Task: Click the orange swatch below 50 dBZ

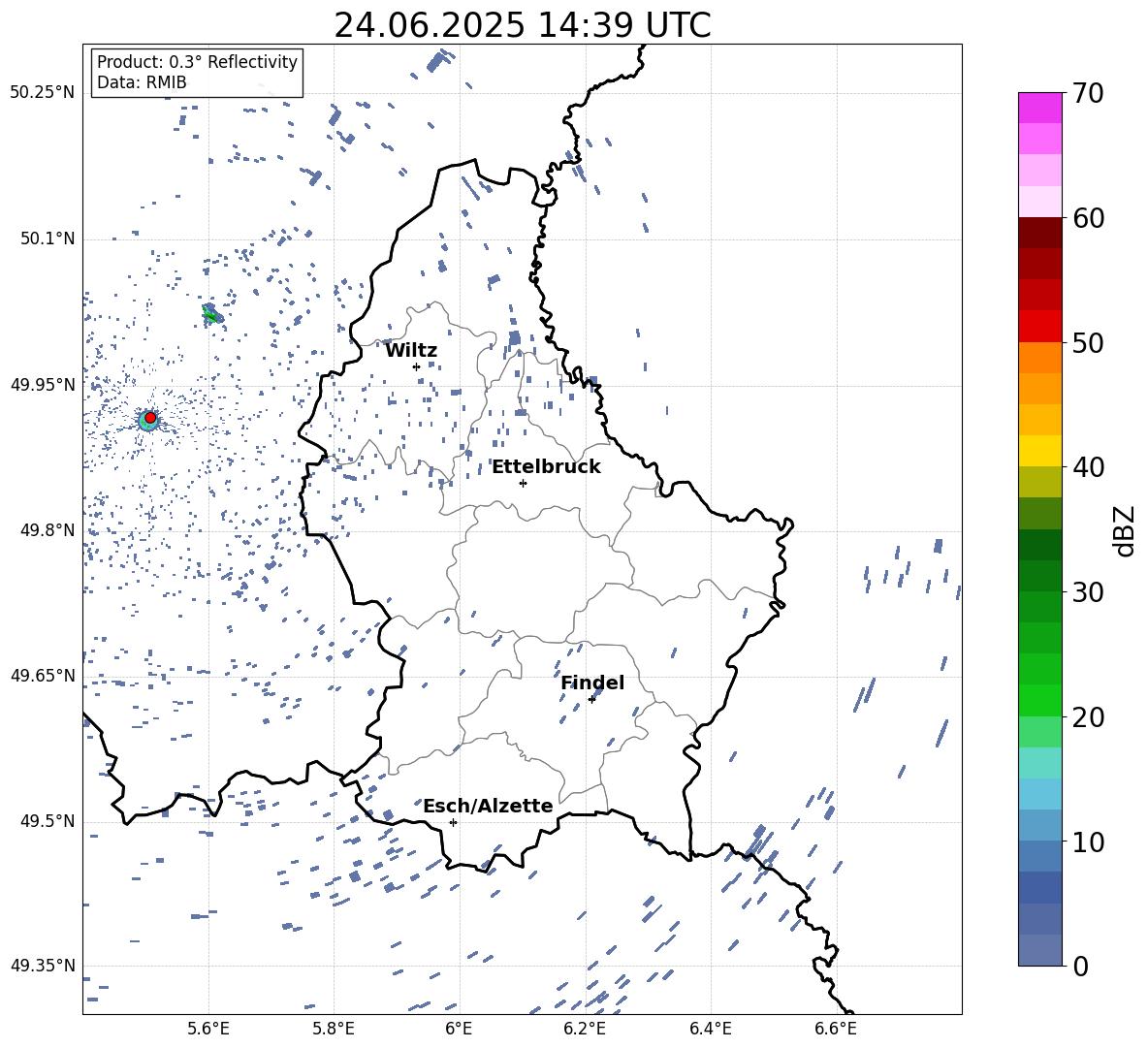Action: click(1040, 357)
